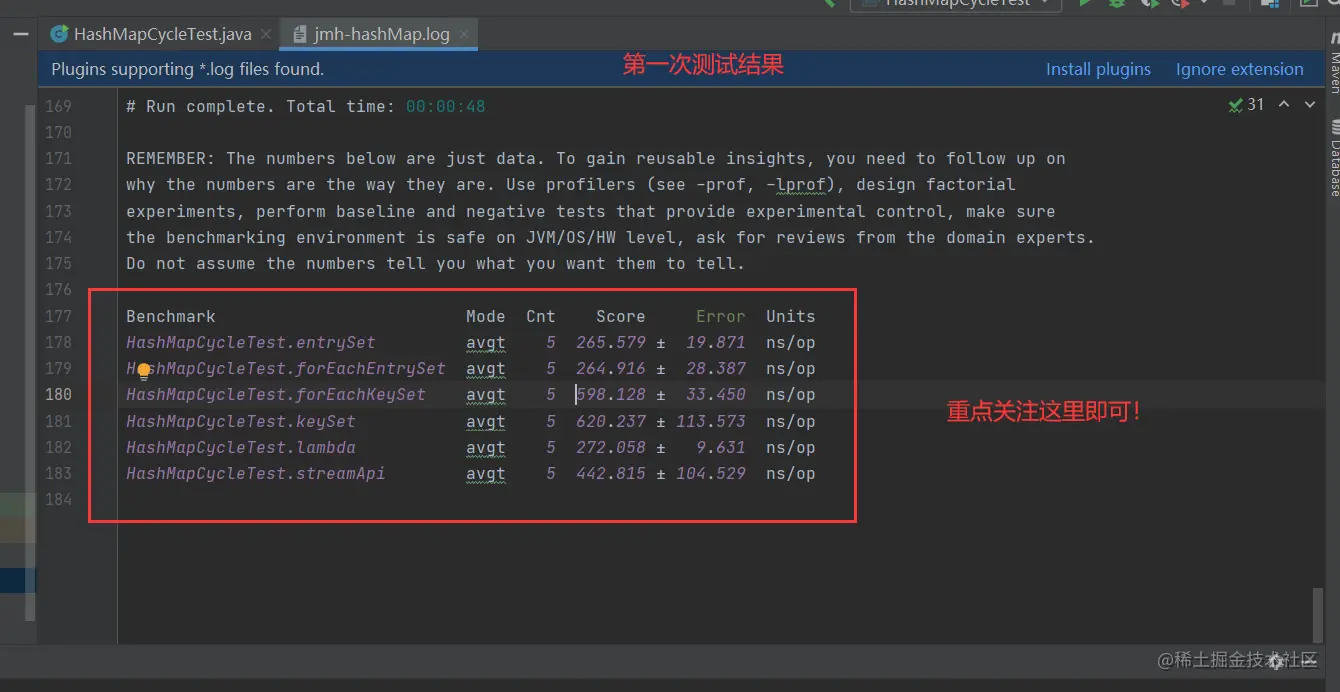
Task: Click the score value 265.579
Action: (x=611, y=342)
